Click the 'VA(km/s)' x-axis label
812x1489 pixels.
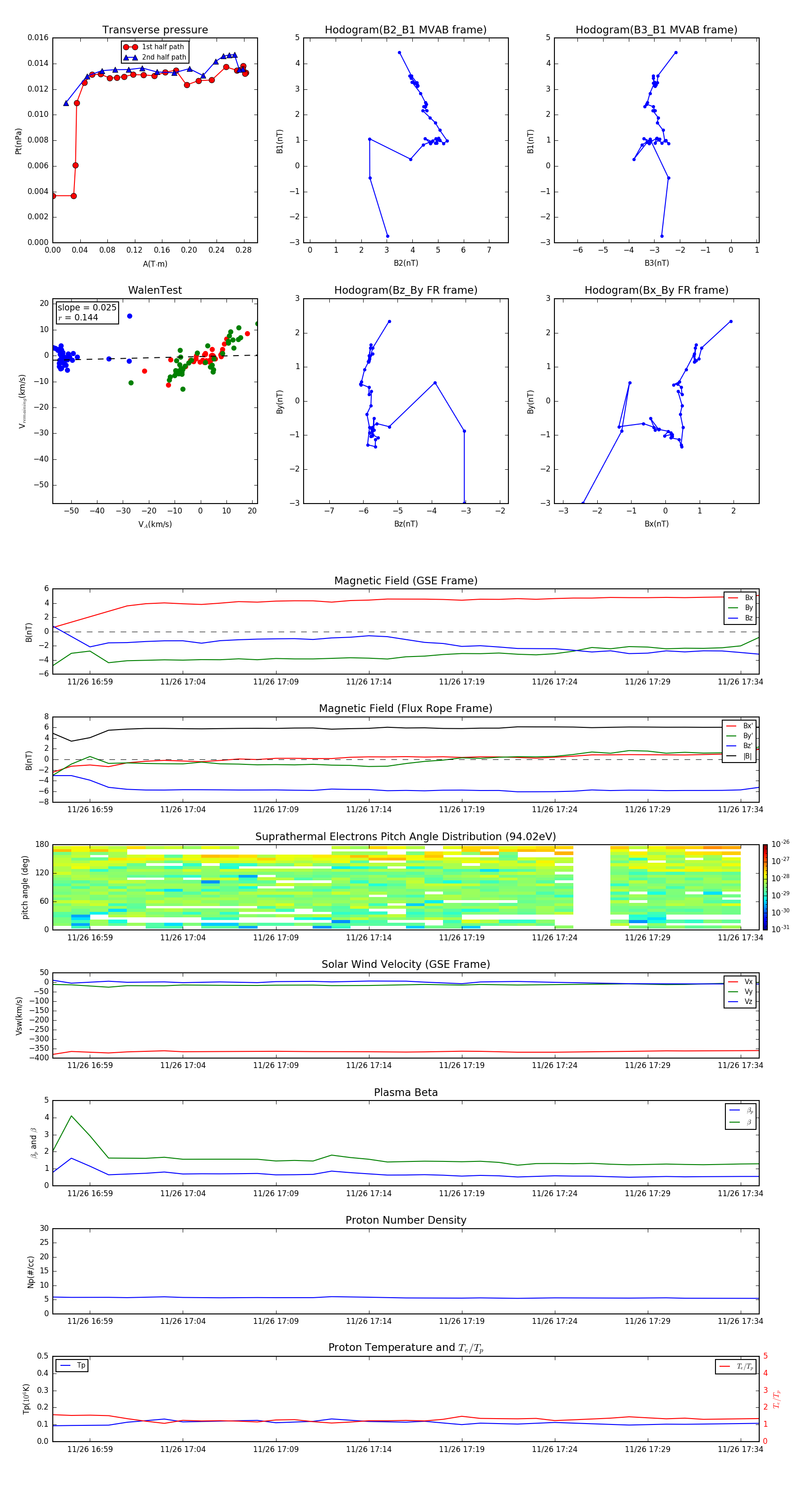click(155, 524)
